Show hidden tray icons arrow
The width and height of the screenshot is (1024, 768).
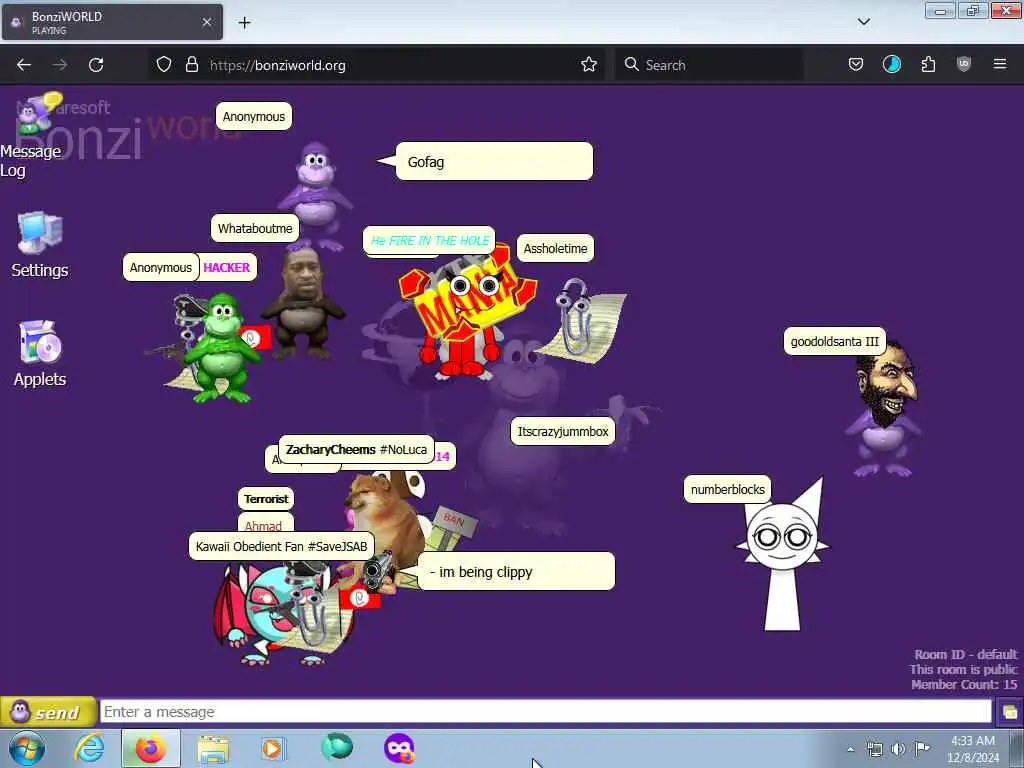[x=850, y=749]
